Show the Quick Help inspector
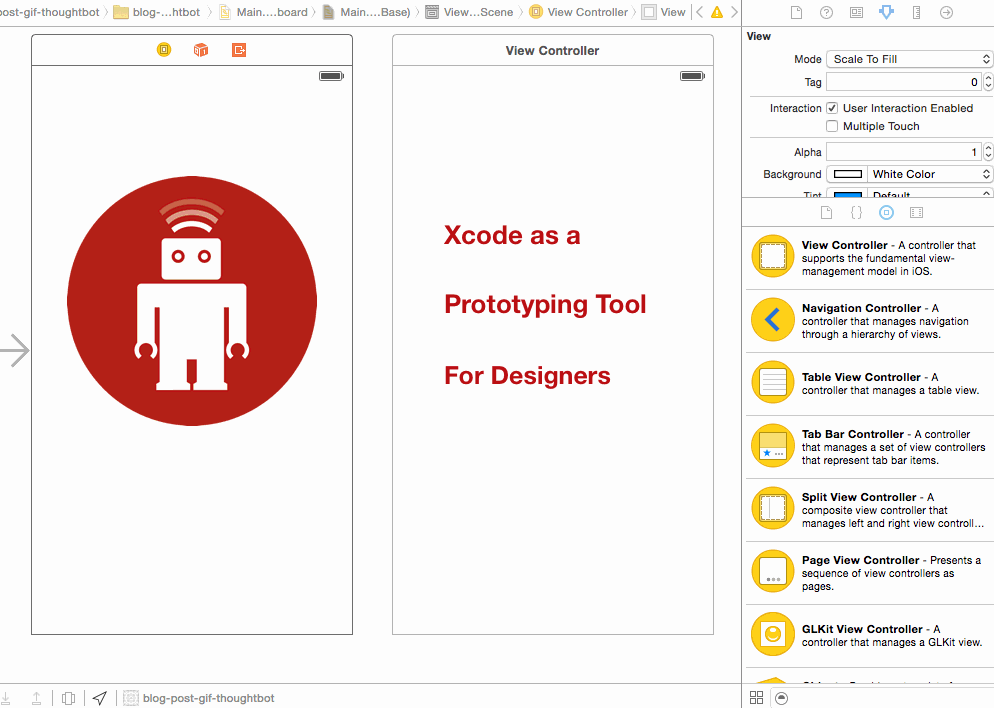This screenshot has width=994, height=708. (x=826, y=12)
